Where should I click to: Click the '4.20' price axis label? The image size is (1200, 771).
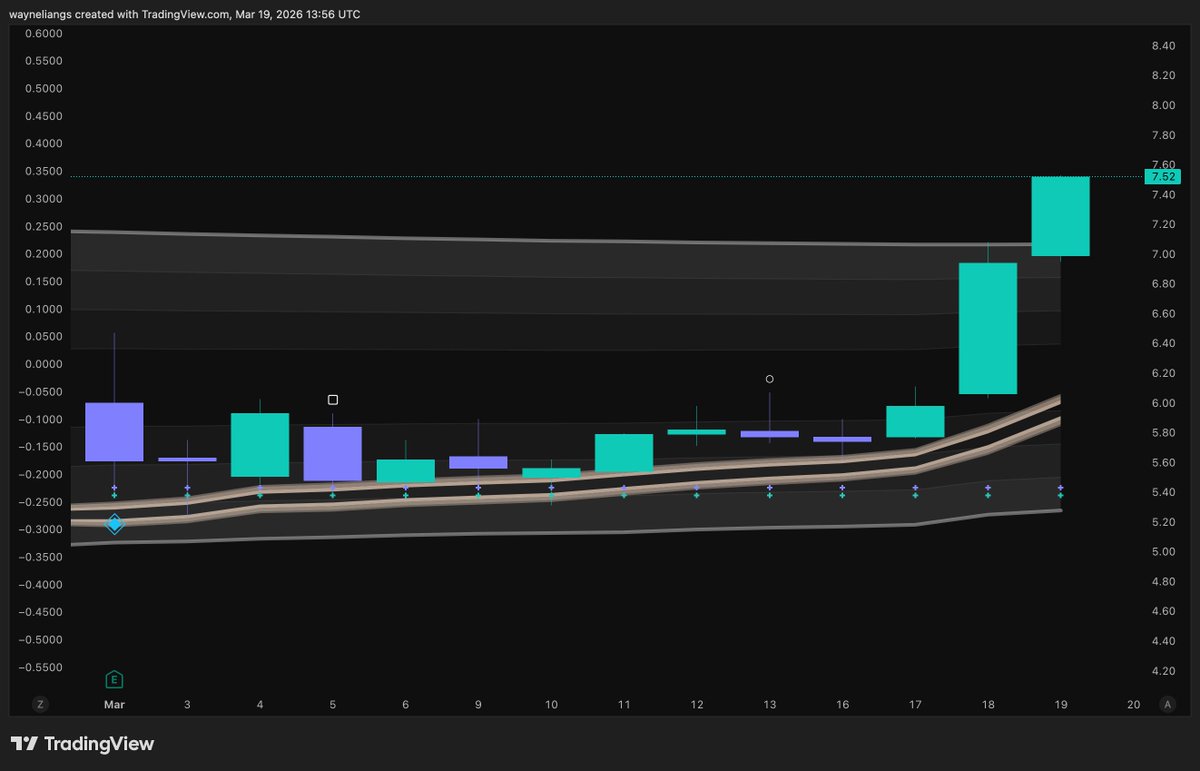(x=1163, y=671)
